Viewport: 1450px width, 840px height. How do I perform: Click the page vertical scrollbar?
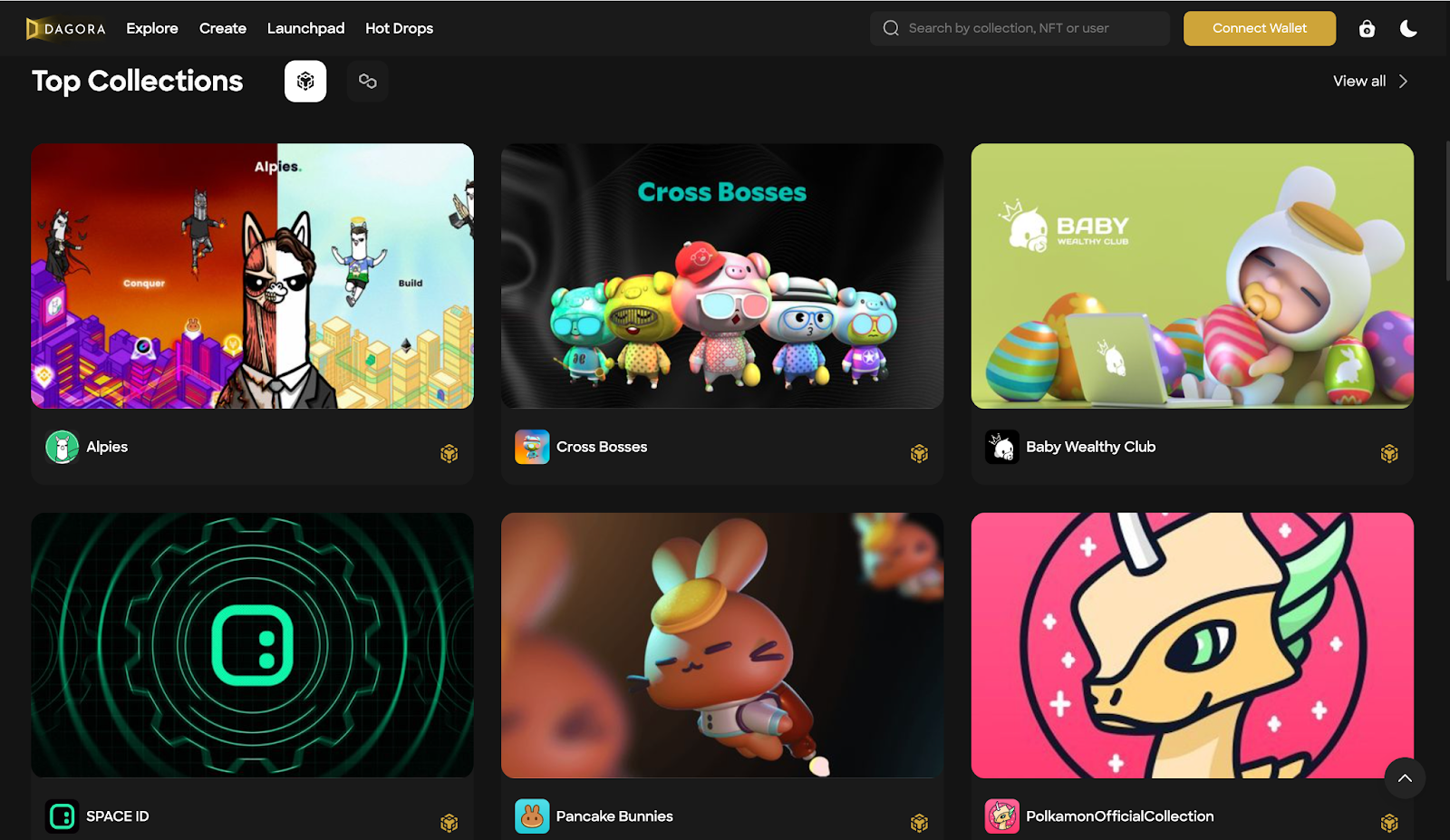tap(1447, 210)
